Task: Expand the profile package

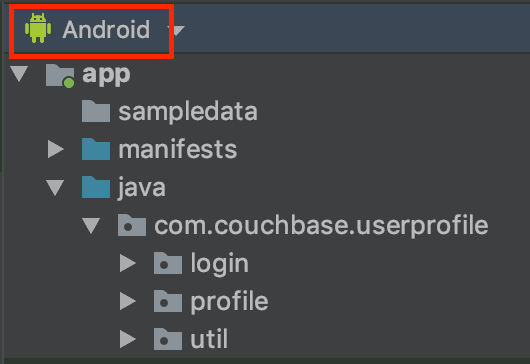Action: (x=128, y=301)
